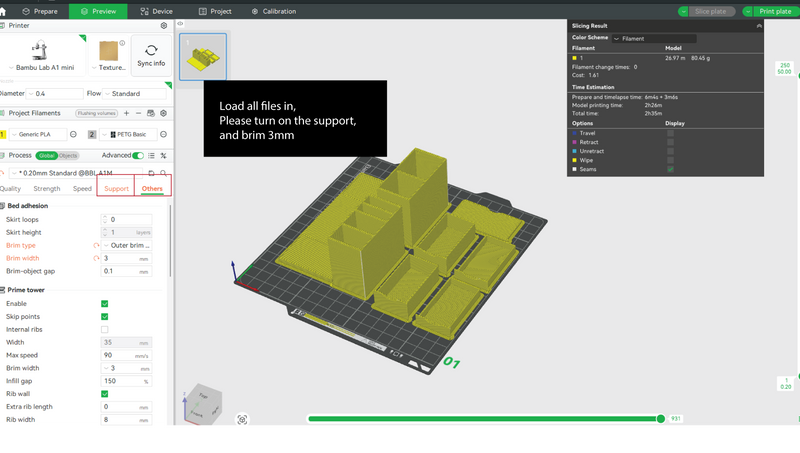Viewport: 800px width, 453px height.
Task: Open Others settings tab
Action: point(152,189)
